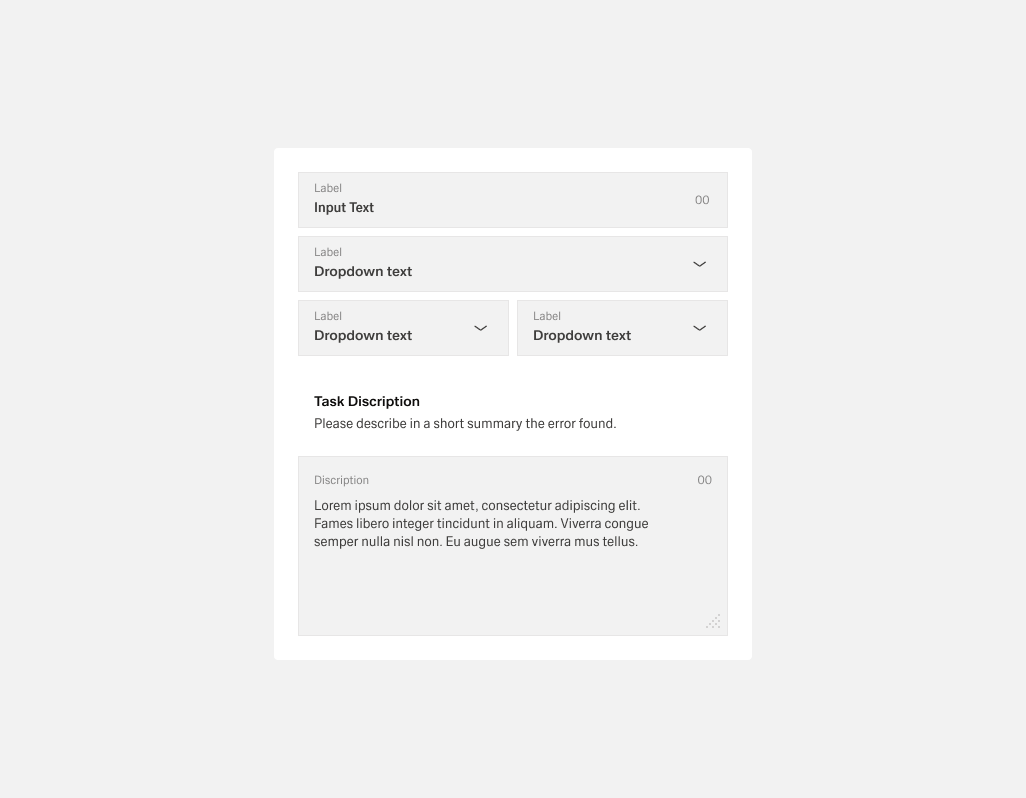This screenshot has height=798, width=1026.
Task: Click the 00 counter beside Input Text
Action: [x=701, y=200]
